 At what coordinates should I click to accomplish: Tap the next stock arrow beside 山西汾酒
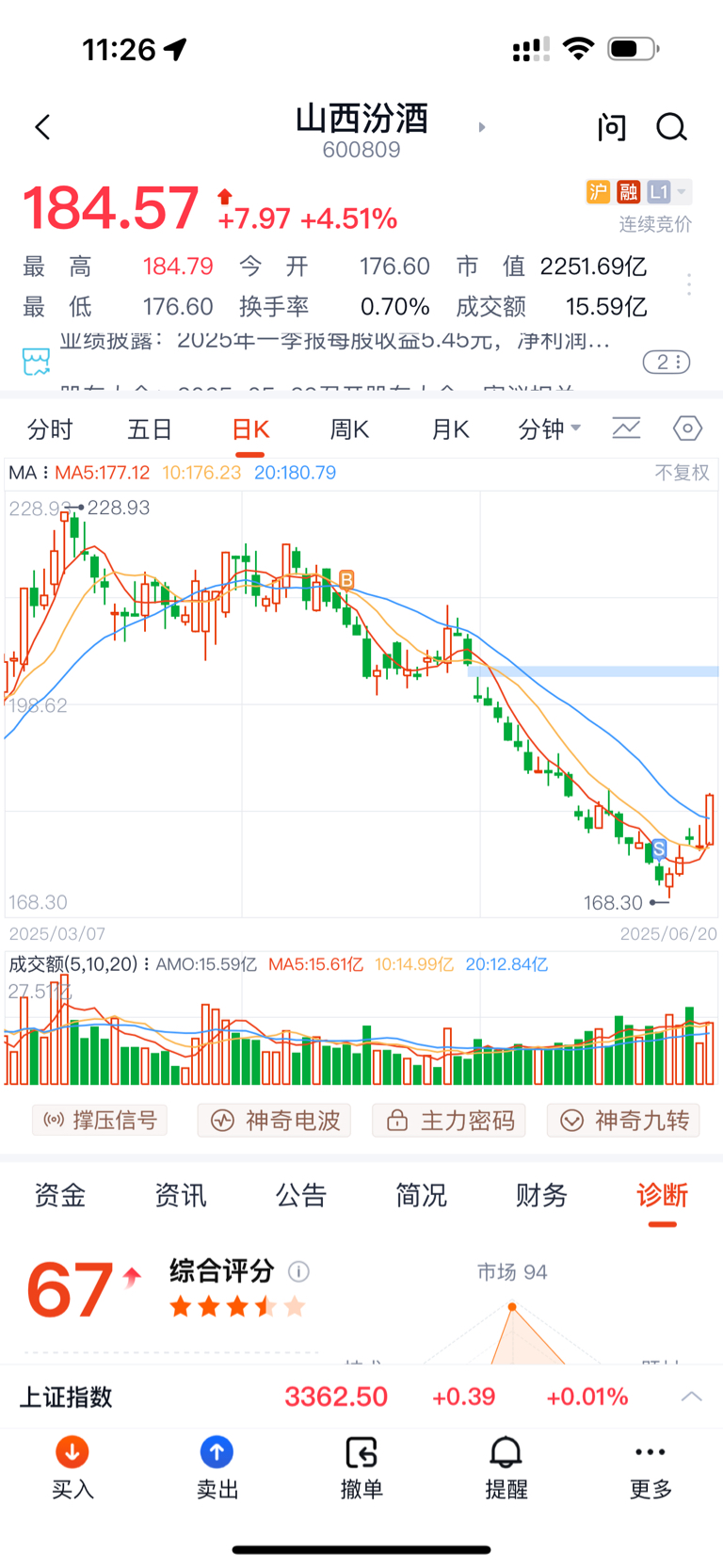pyautogui.click(x=482, y=126)
